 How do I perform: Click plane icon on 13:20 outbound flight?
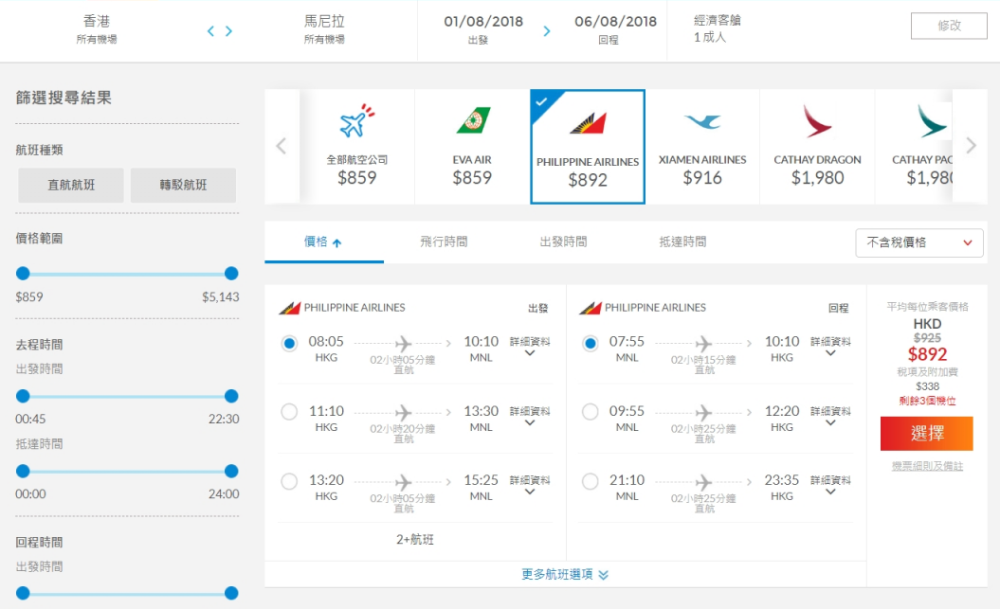tap(404, 481)
